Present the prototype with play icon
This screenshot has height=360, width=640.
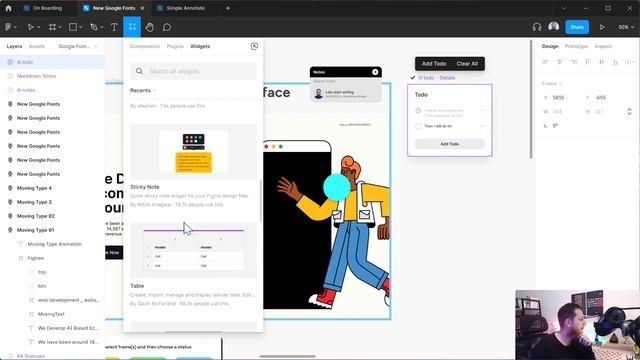pyautogui.click(x=602, y=27)
